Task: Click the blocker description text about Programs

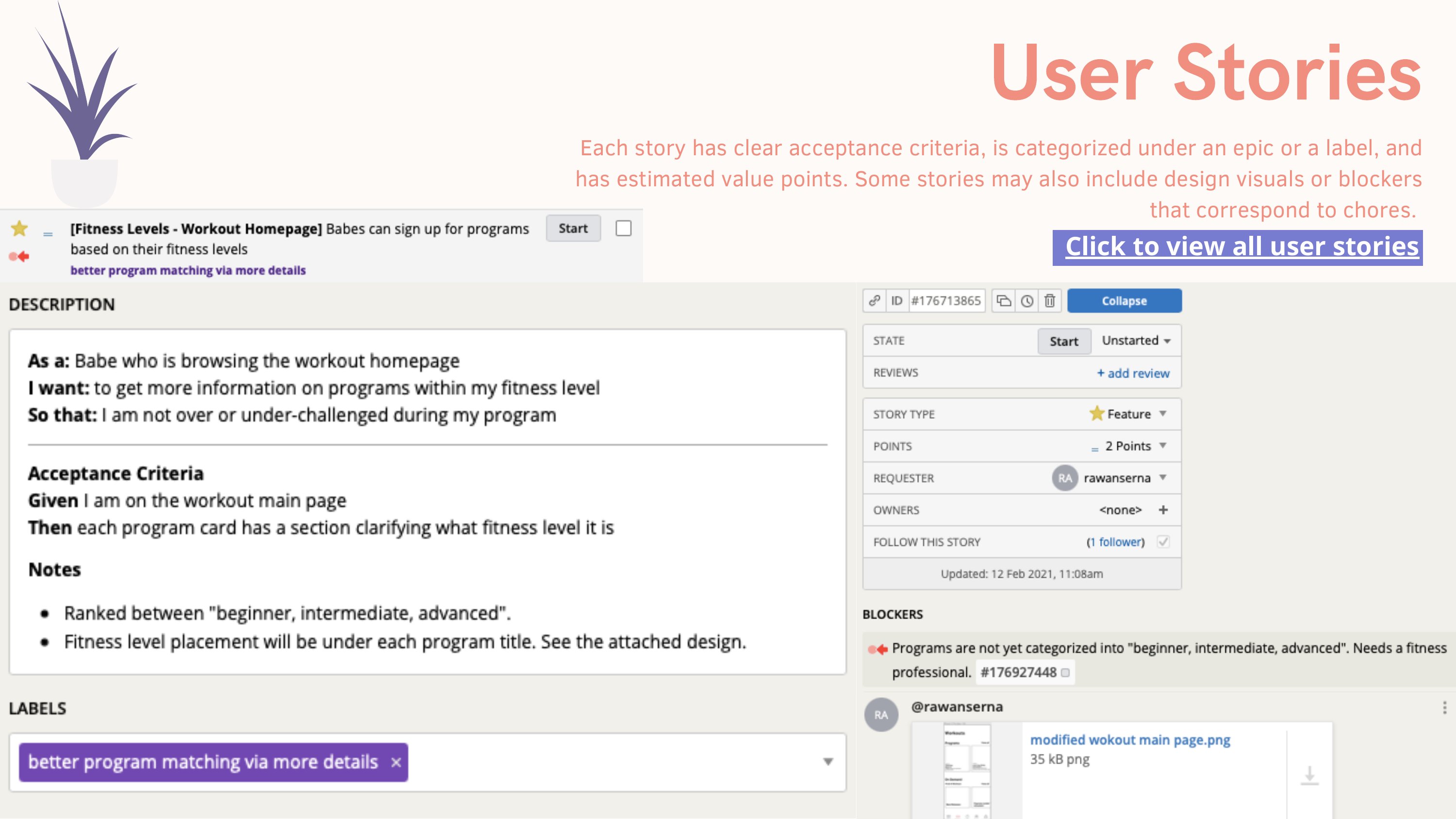Action: click(x=1169, y=660)
